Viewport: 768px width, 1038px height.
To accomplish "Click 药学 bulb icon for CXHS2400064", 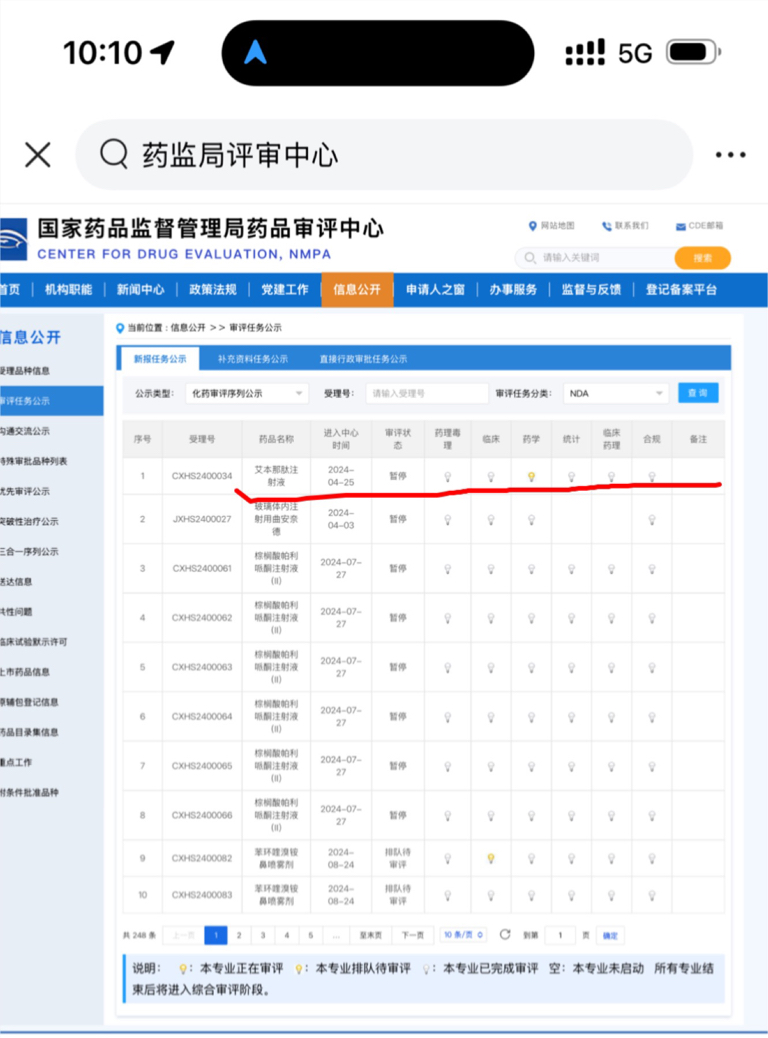I will [x=531, y=717].
